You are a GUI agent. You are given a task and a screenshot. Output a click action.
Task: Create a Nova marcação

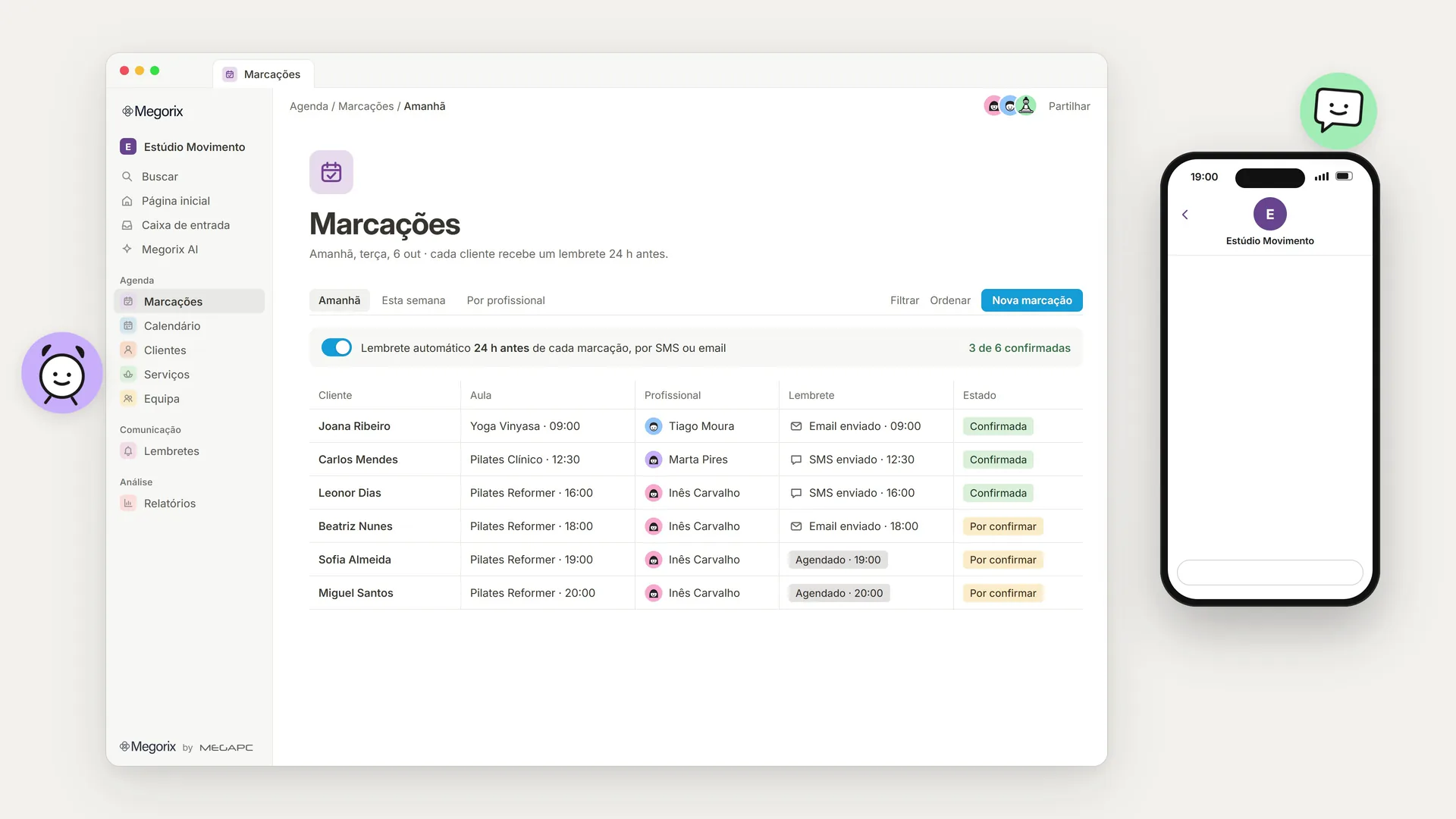coord(1032,300)
